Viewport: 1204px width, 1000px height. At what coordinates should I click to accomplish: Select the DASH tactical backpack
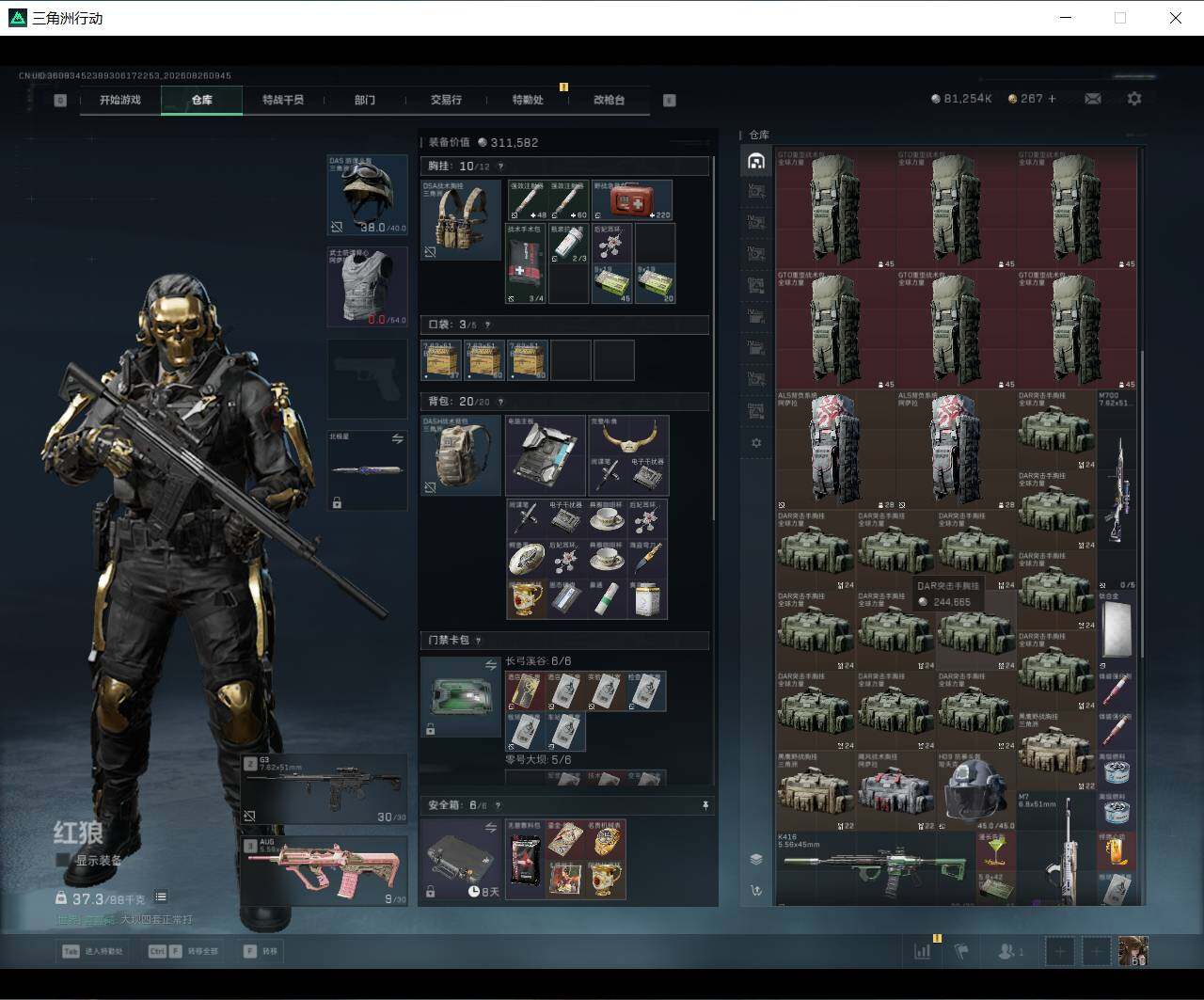461,455
